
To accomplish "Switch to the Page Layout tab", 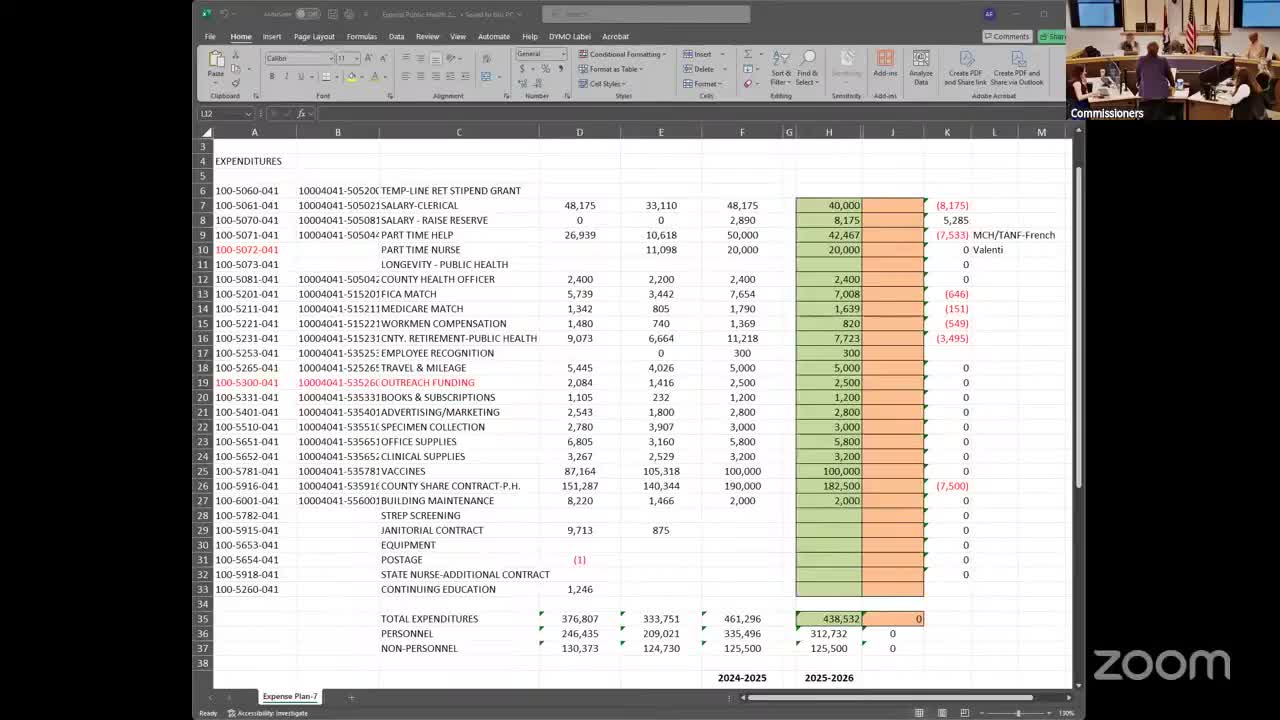I will 314,36.
